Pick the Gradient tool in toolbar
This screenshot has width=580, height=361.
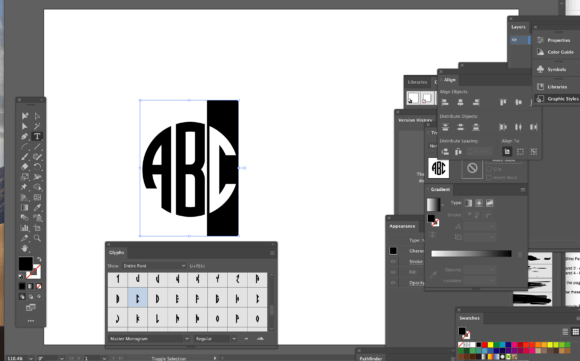(x=25, y=208)
